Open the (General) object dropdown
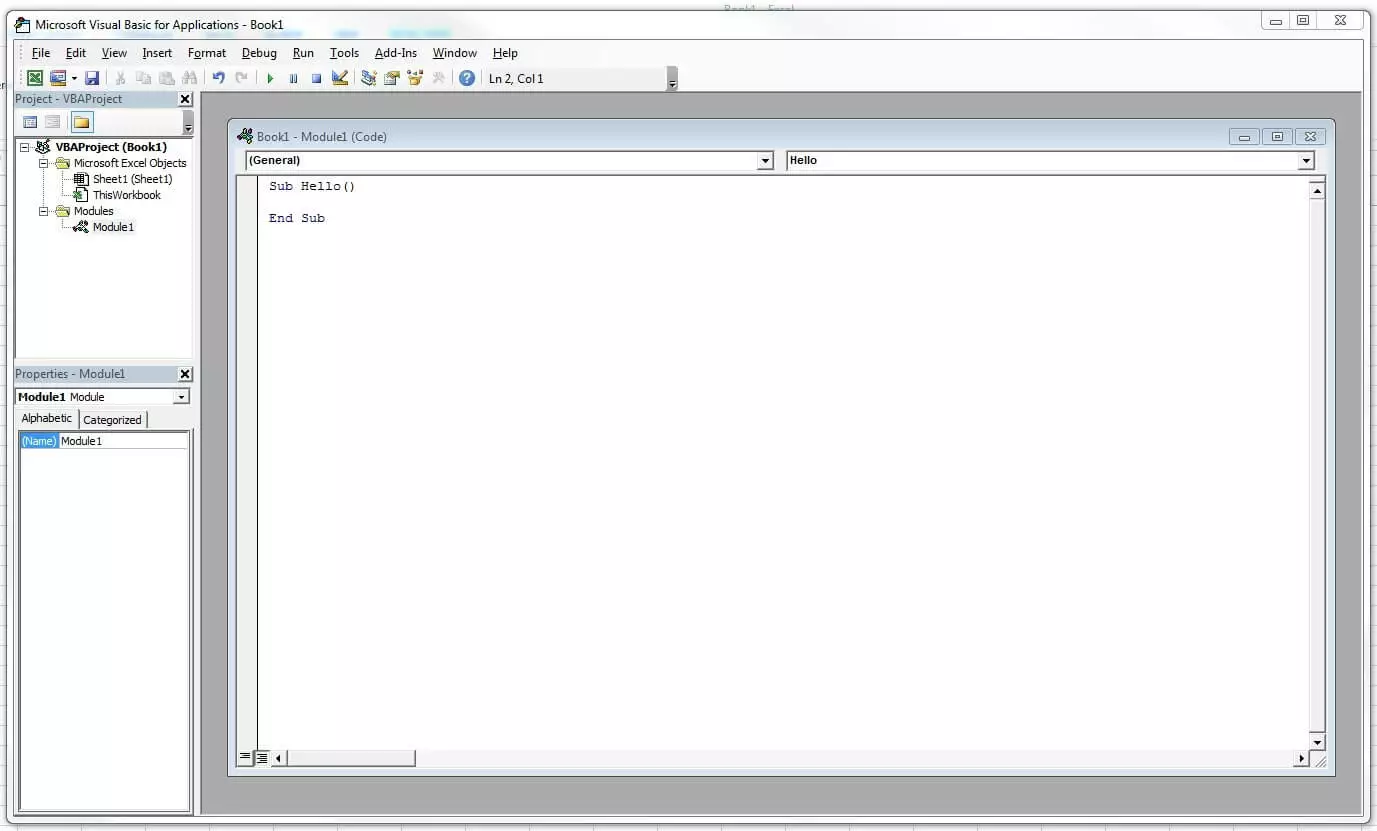The height and width of the screenshot is (831, 1377). [x=765, y=161]
